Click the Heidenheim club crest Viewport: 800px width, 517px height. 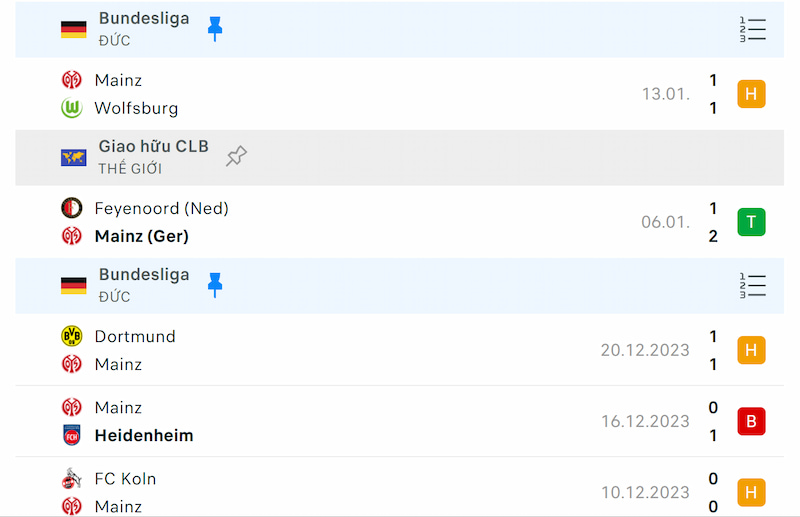pyautogui.click(x=72, y=435)
